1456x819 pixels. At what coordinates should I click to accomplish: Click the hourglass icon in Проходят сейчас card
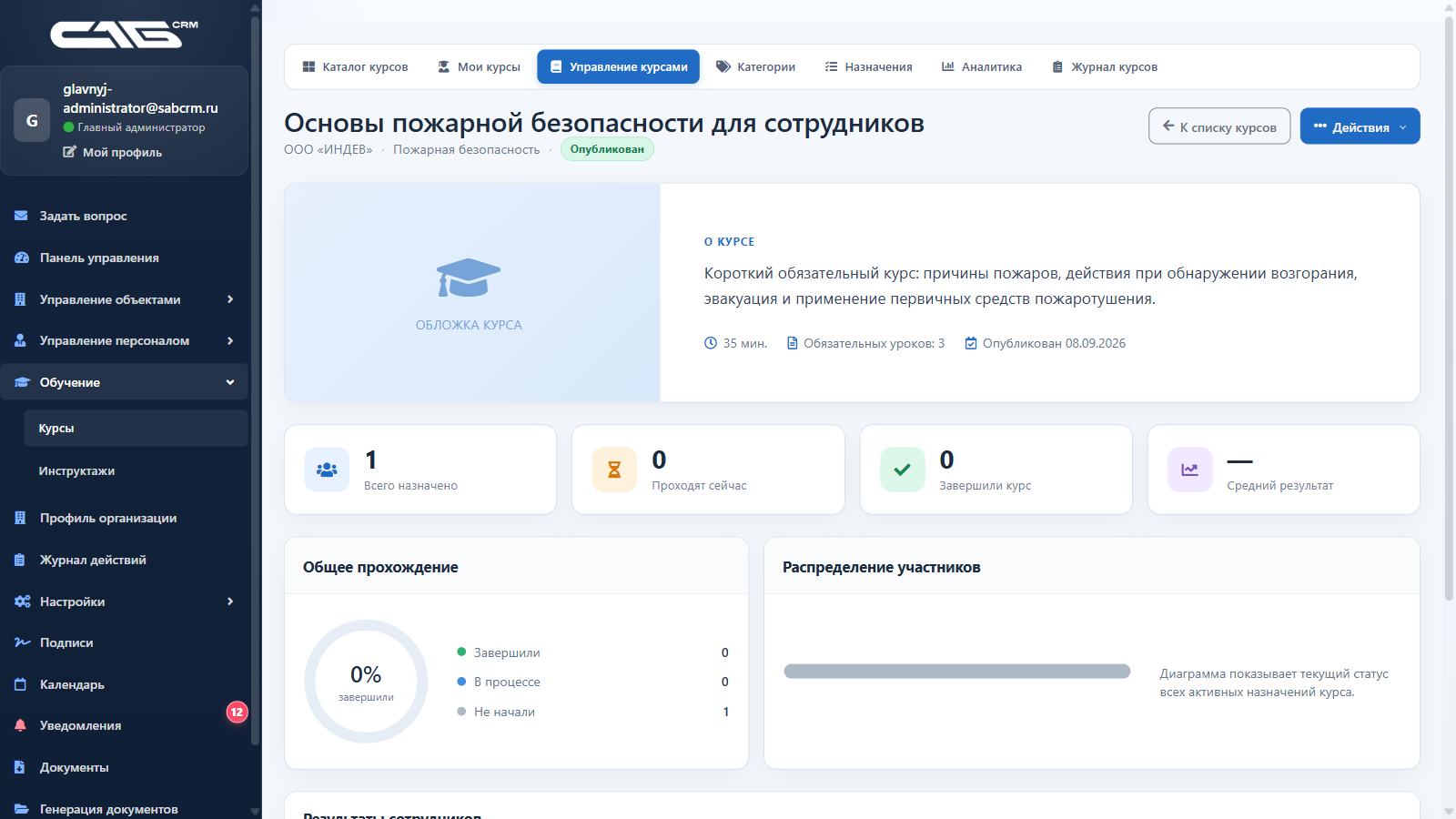pos(614,470)
